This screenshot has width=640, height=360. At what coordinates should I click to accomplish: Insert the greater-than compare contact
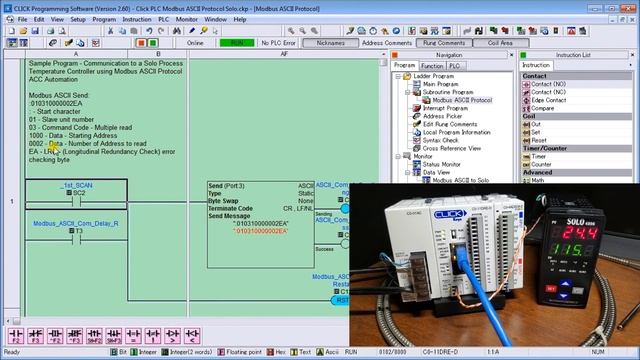[173, 336]
